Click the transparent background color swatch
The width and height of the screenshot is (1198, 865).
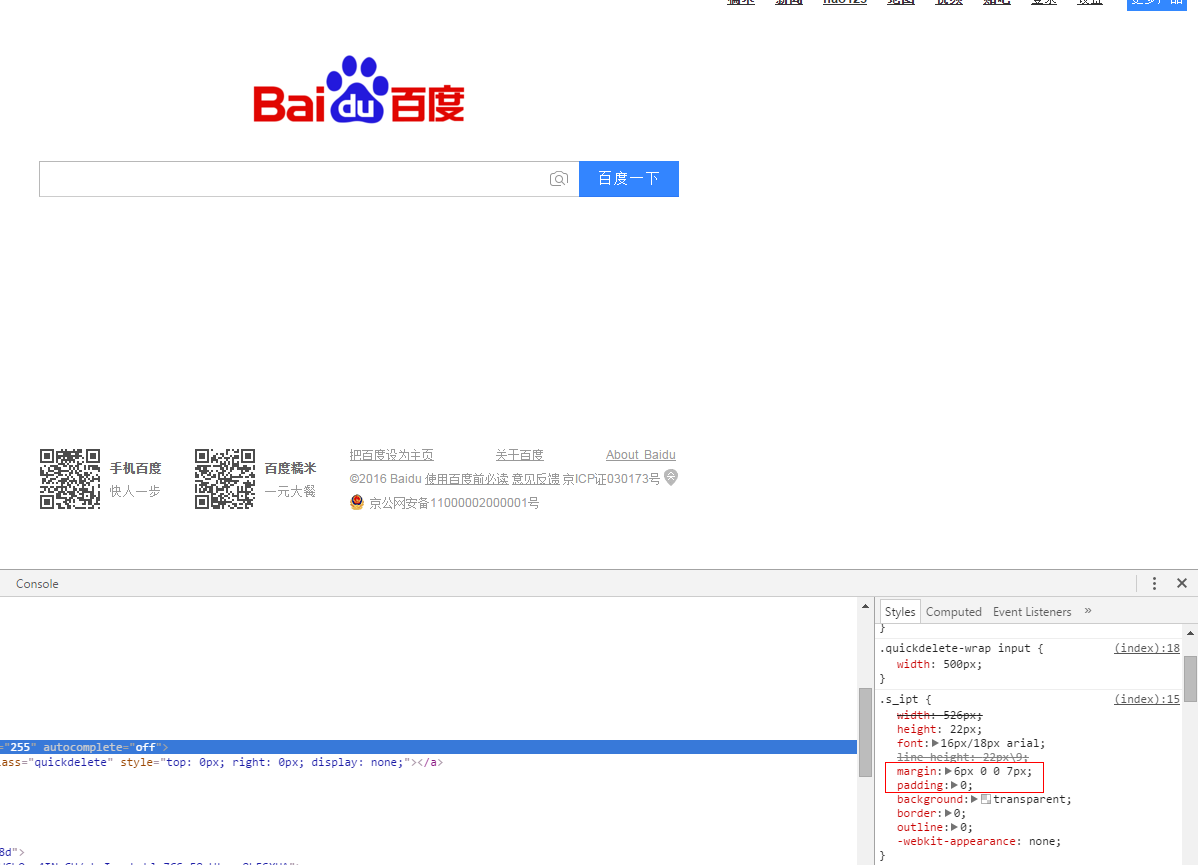(x=986, y=799)
